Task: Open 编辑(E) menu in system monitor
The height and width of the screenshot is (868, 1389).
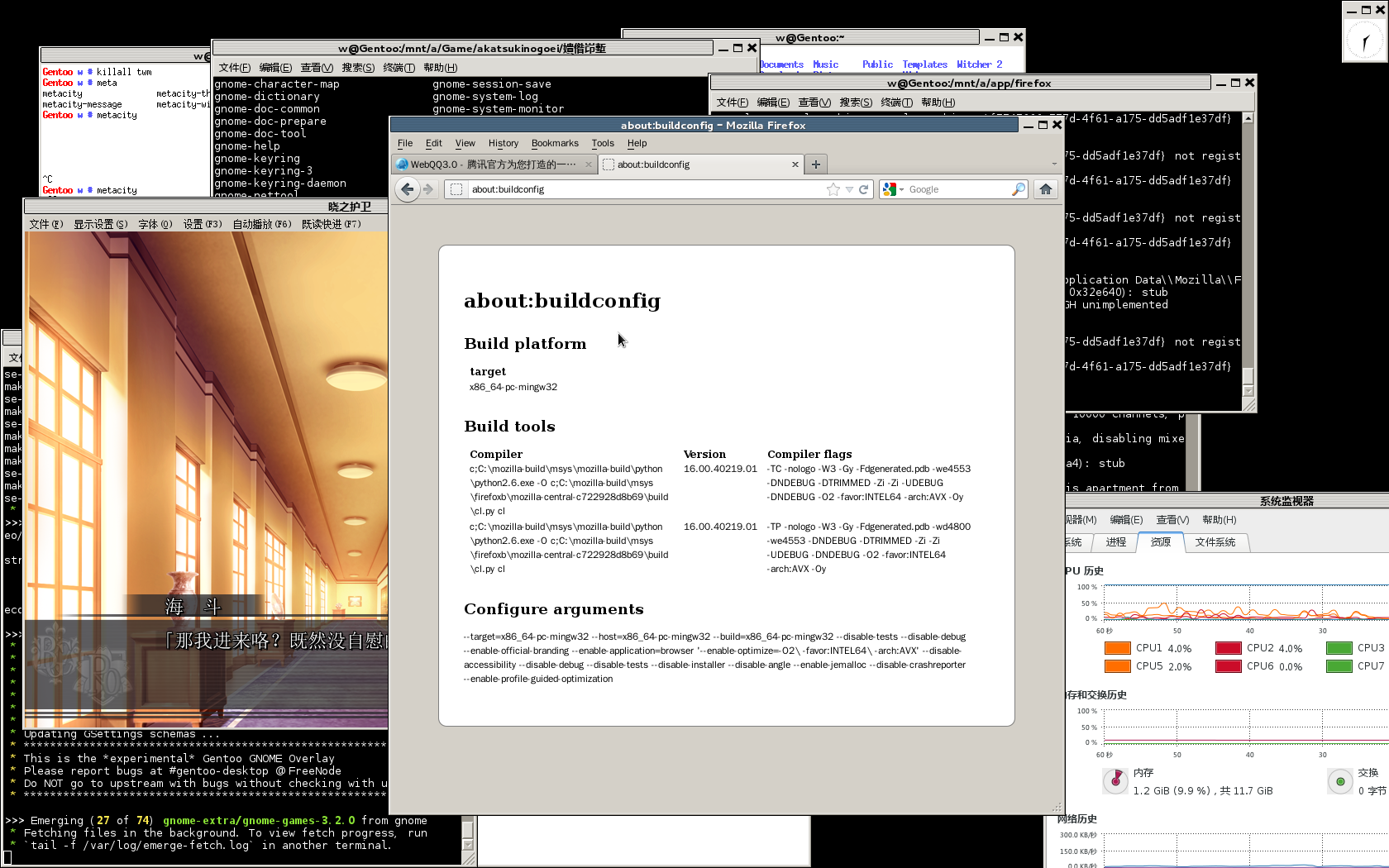Action: 1126,520
